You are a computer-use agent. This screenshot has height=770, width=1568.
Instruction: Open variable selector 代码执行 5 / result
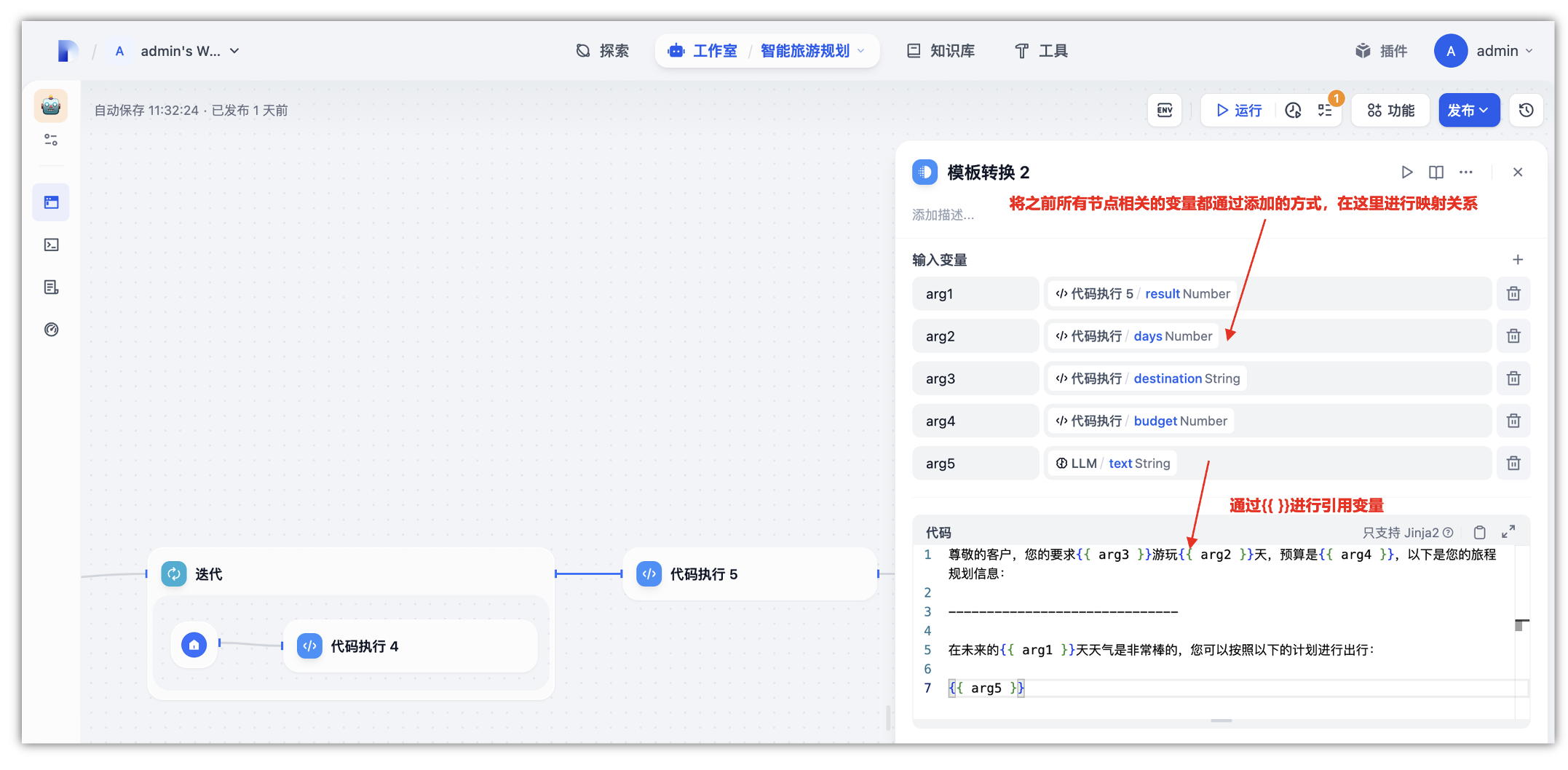pyautogui.click(x=1267, y=294)
